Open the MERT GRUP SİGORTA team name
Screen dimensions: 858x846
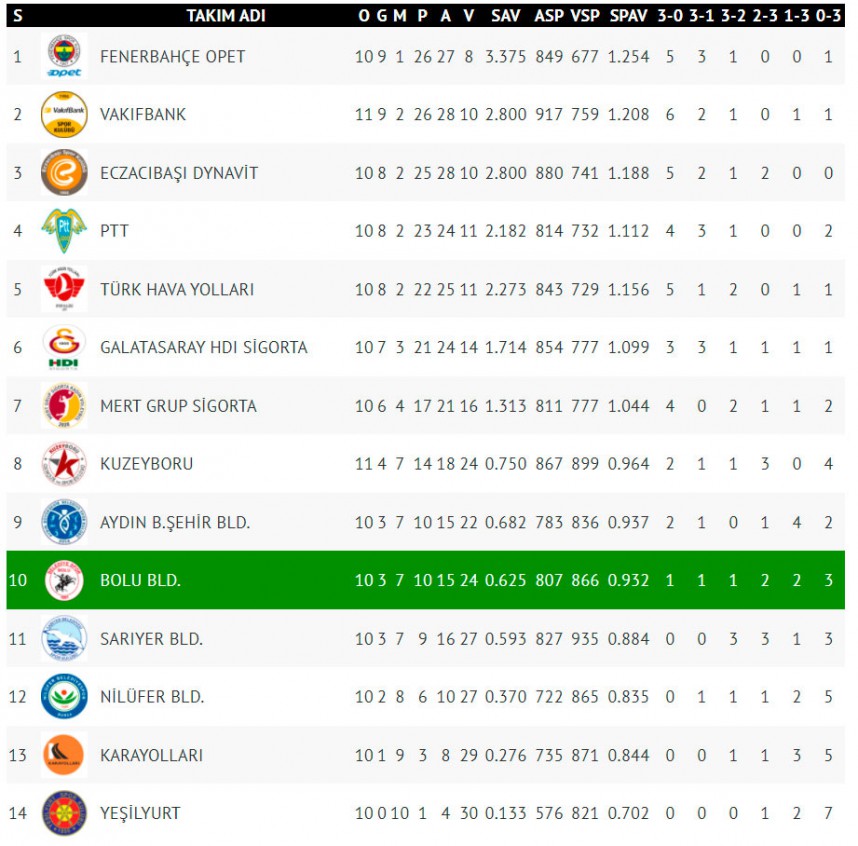[x=178, y=406]
